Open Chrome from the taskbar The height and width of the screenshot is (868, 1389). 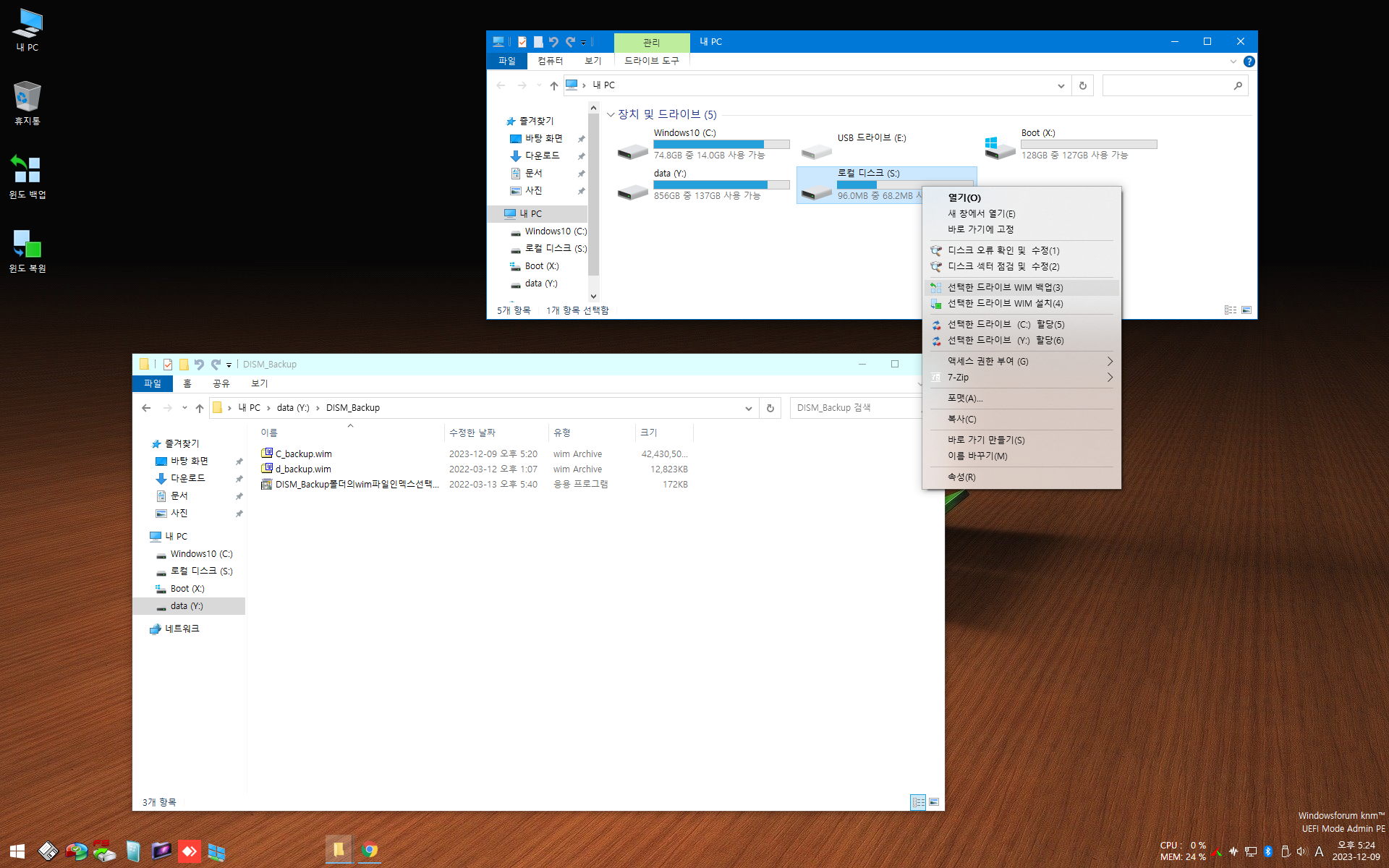(x=370, y=851)
